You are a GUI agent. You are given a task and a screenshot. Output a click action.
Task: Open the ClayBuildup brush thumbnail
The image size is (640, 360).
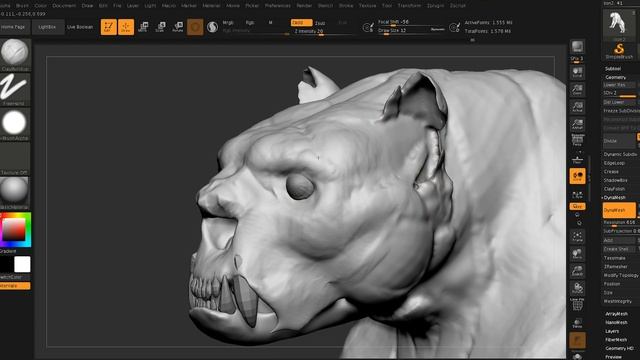pyautogui.click(x=15, y=55)
